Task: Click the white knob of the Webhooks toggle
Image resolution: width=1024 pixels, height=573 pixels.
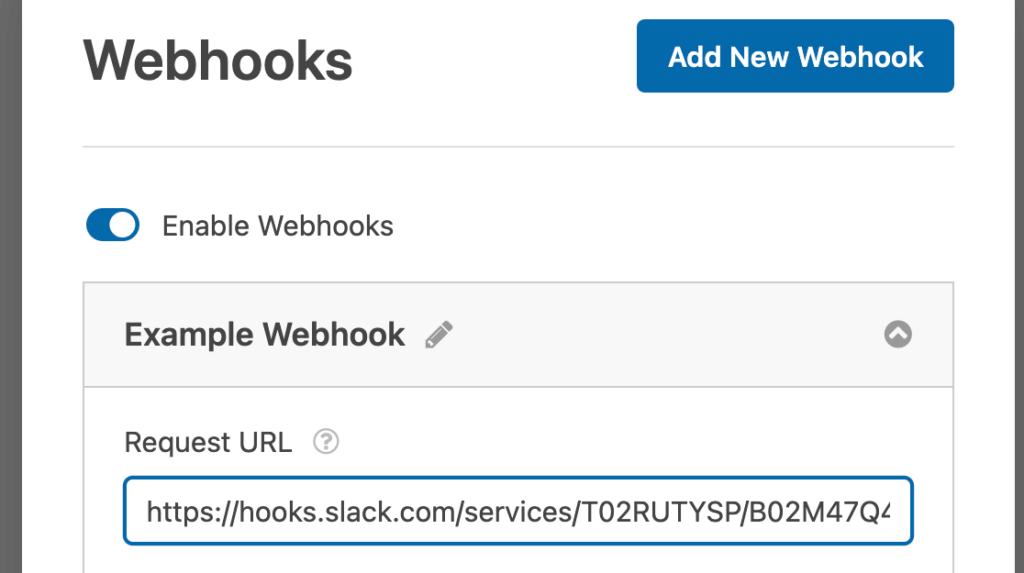Action: click(123, 225)
